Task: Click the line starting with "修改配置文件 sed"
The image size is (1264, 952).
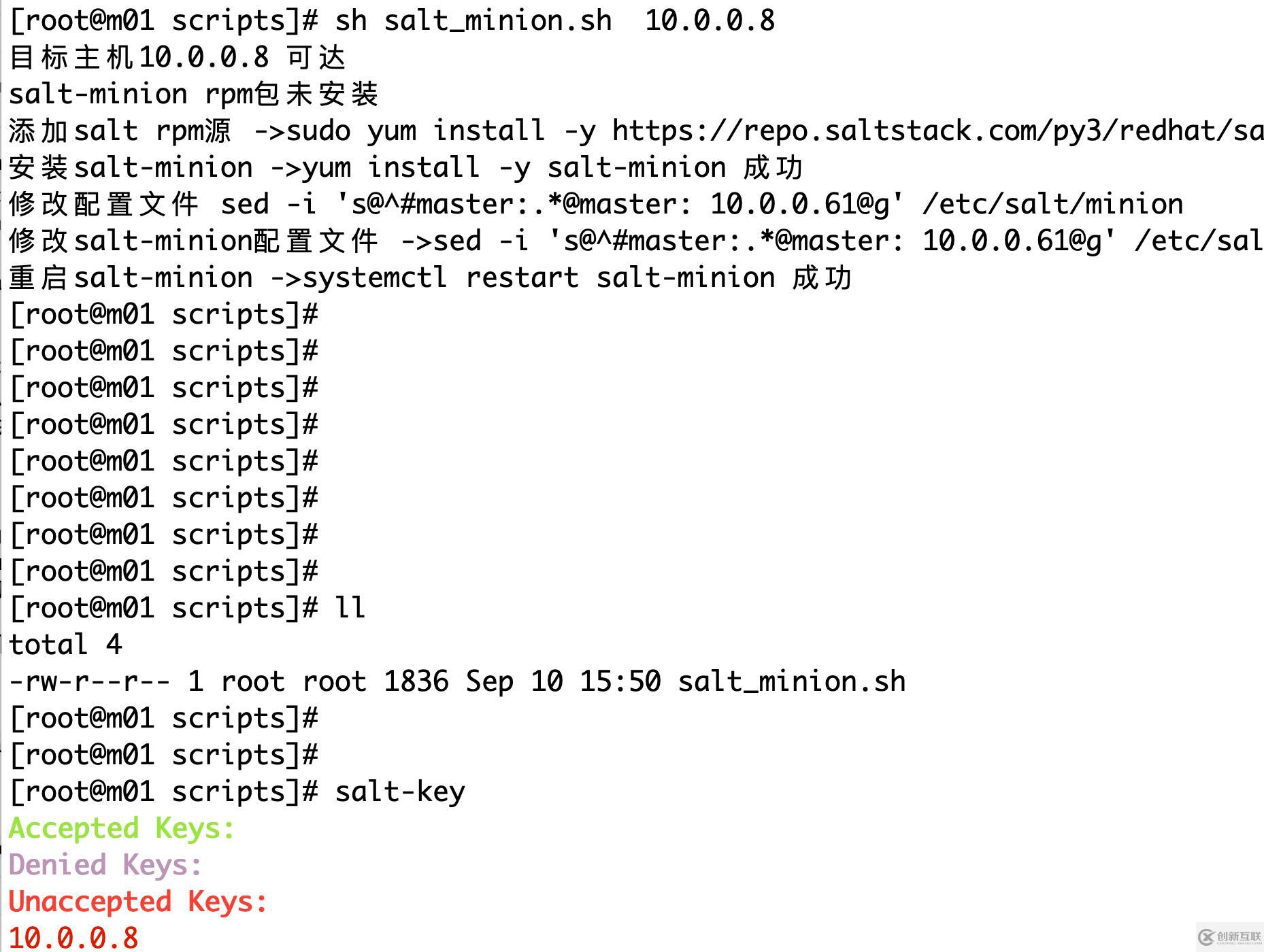Action: (595, 204)
